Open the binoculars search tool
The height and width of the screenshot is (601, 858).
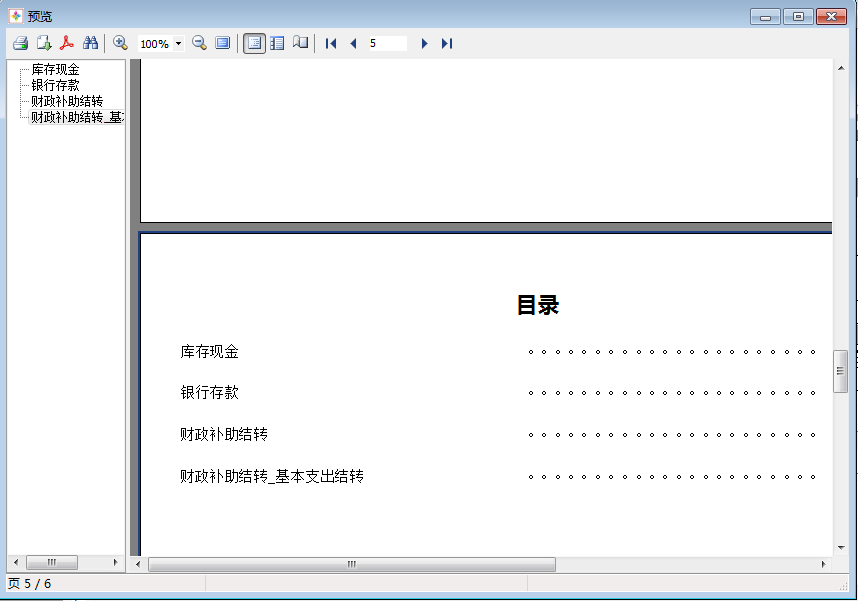point(91,43)
